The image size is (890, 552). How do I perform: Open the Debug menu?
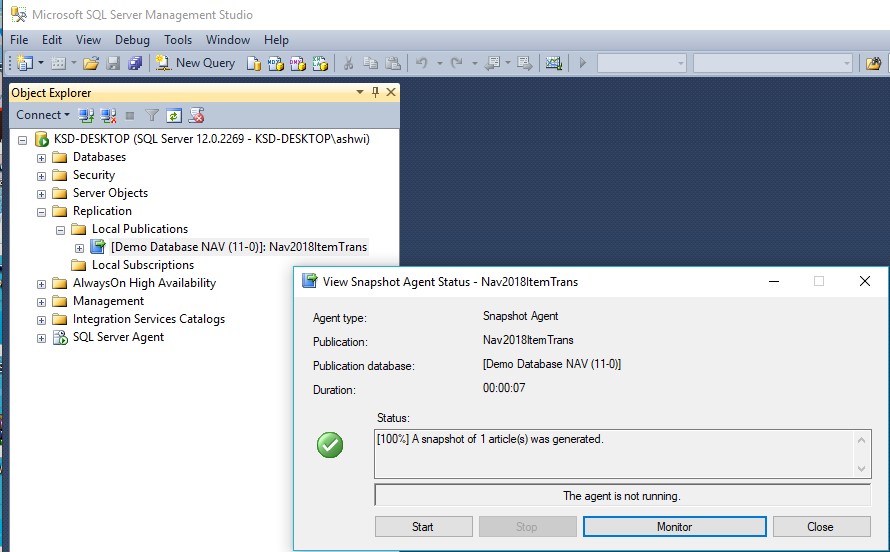132,40
